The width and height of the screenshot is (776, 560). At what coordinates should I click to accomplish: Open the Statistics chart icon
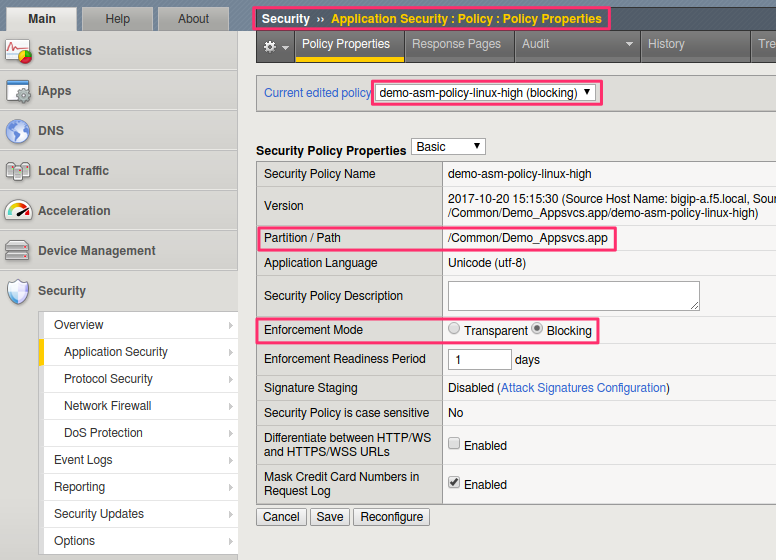pos(18,51)
